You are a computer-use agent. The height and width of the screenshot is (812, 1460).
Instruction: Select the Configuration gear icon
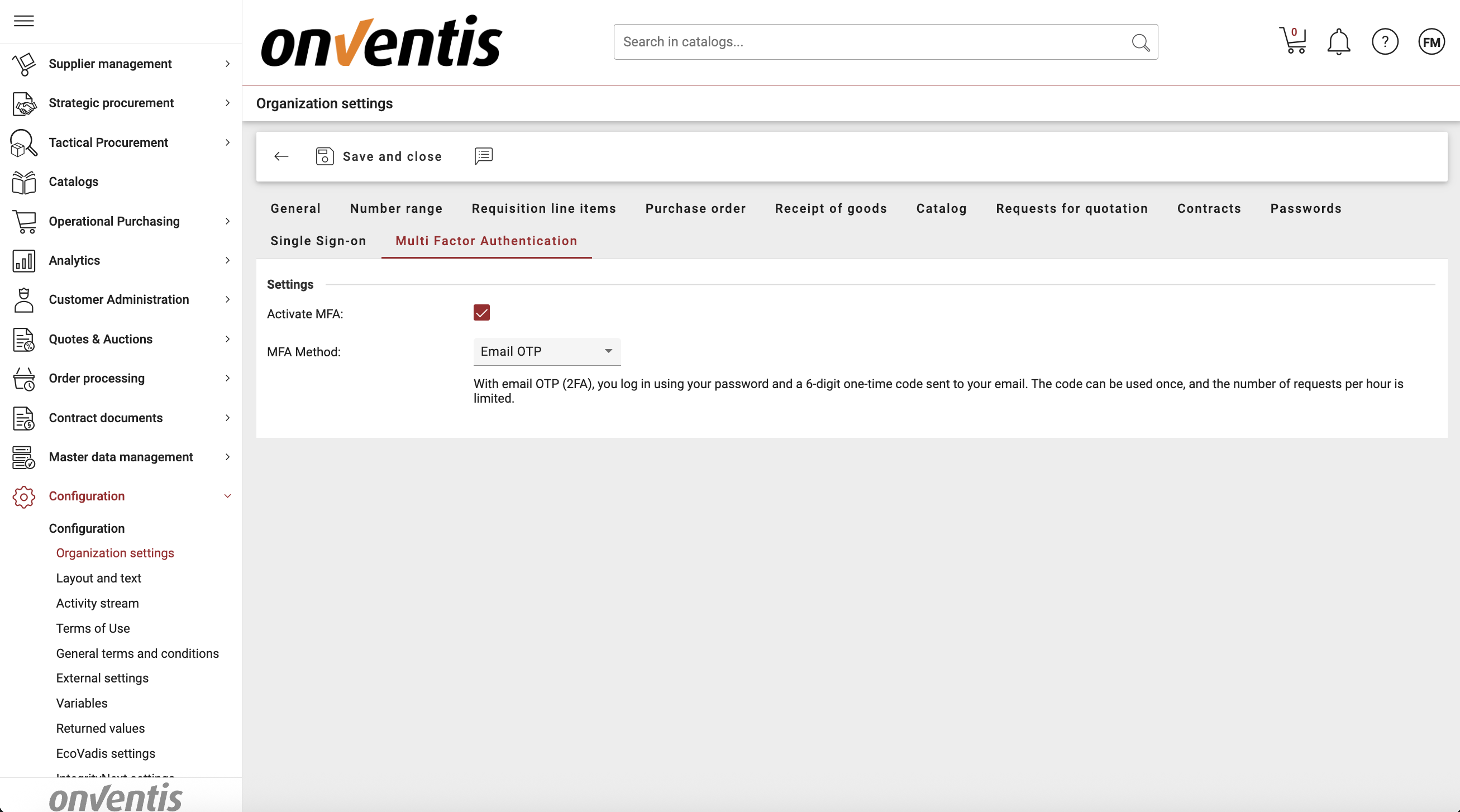pos(23,497)
